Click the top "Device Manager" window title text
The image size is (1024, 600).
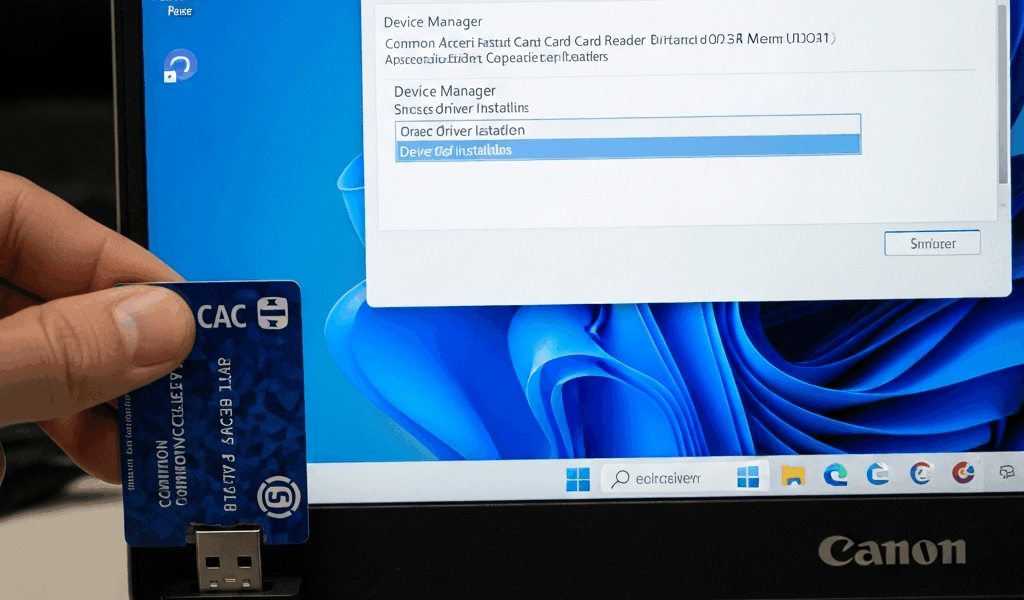(433, 22)
